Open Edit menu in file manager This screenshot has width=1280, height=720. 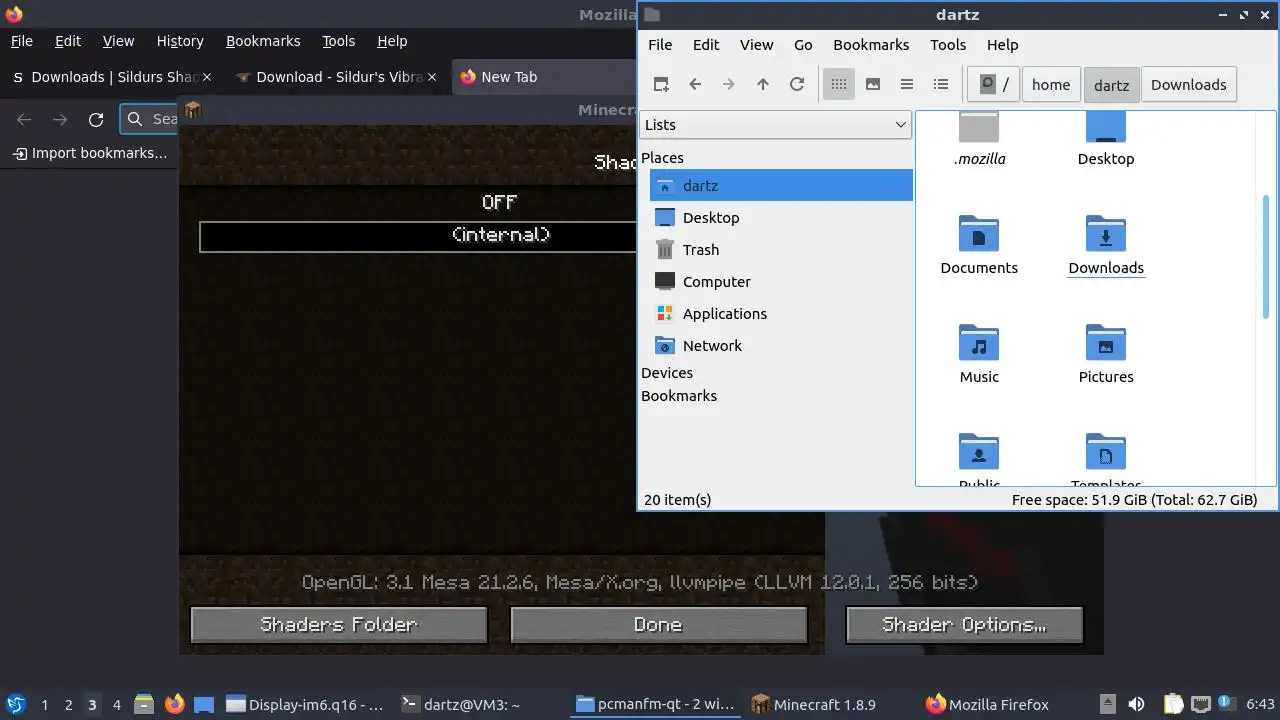706,45
